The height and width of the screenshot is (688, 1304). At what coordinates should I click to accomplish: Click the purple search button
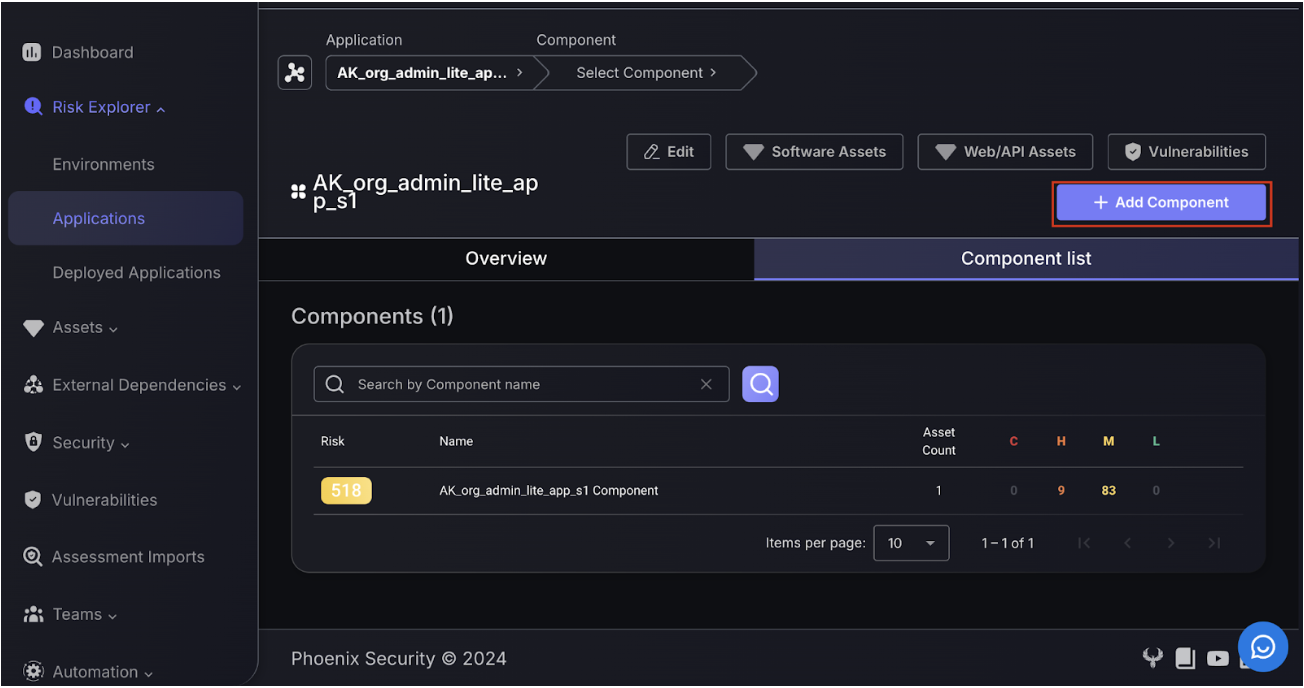coord(760,384)
